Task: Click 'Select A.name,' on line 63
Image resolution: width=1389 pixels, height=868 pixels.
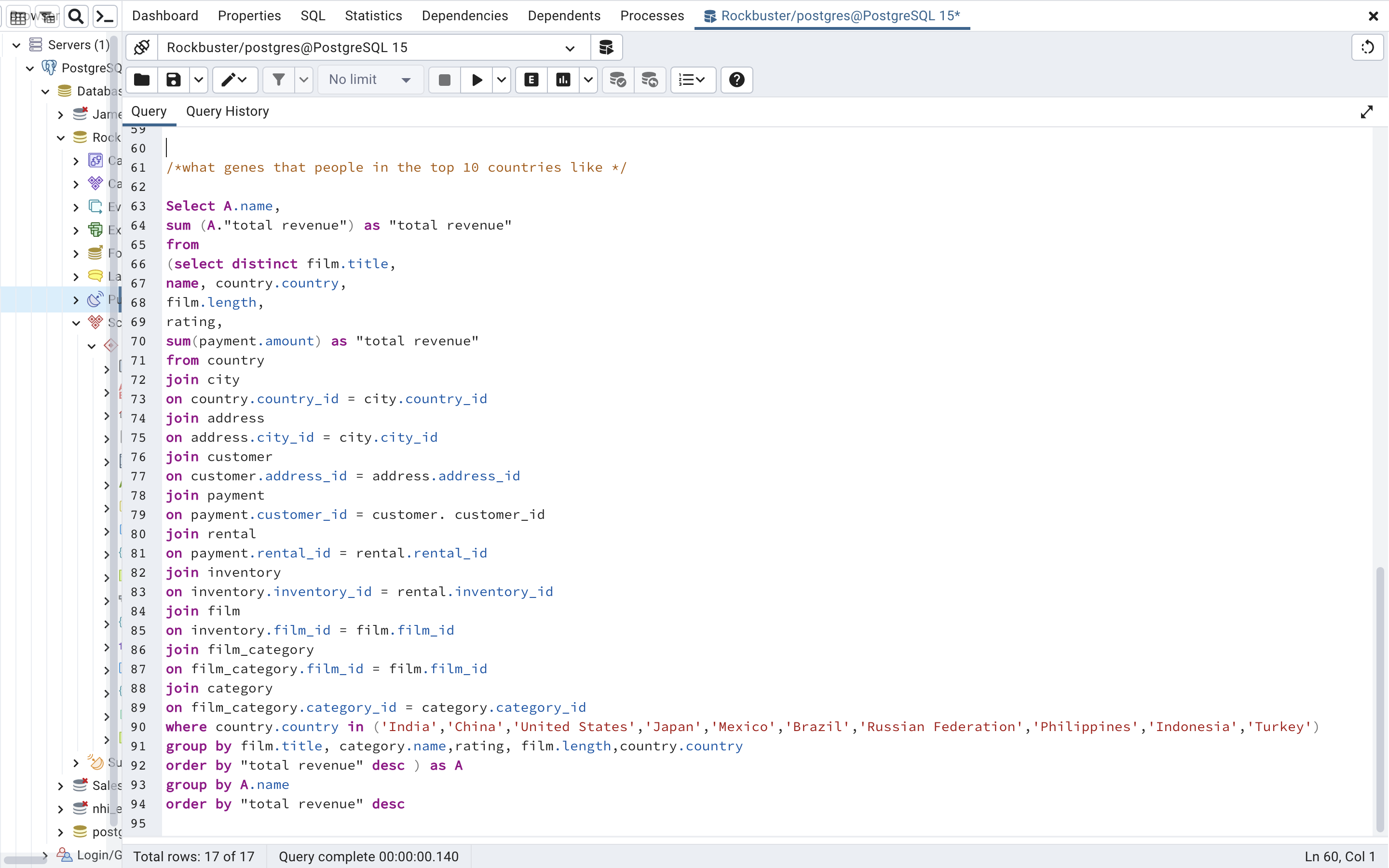Action: coord(223,206)
